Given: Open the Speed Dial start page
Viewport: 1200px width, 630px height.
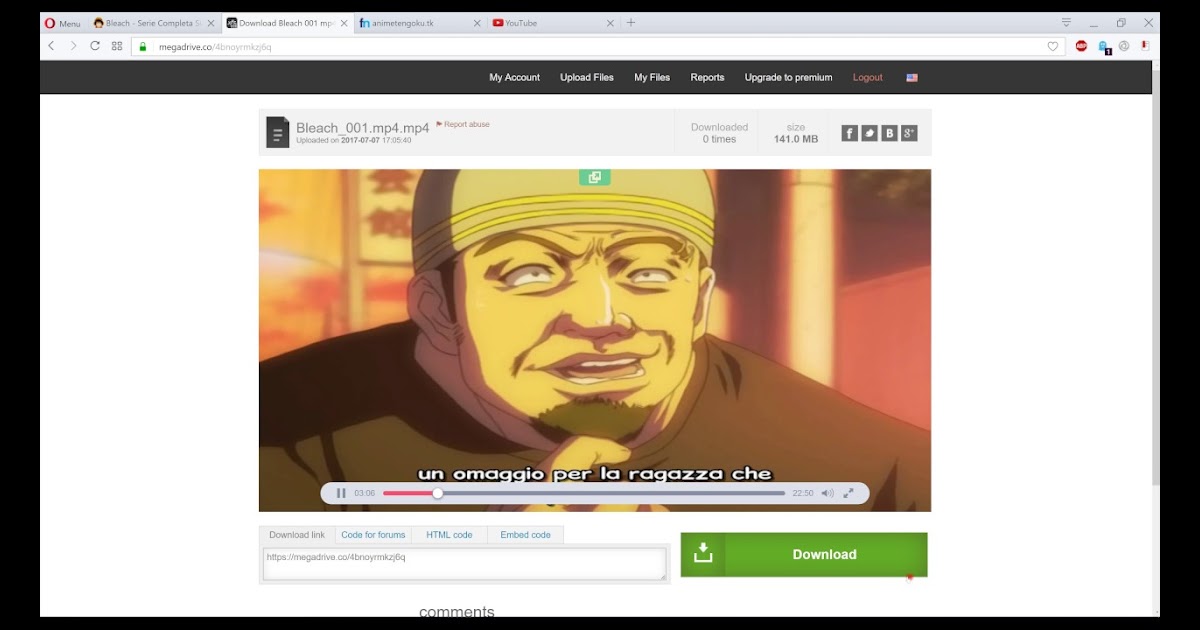Looking at the screenshot, I should point(117,46).
